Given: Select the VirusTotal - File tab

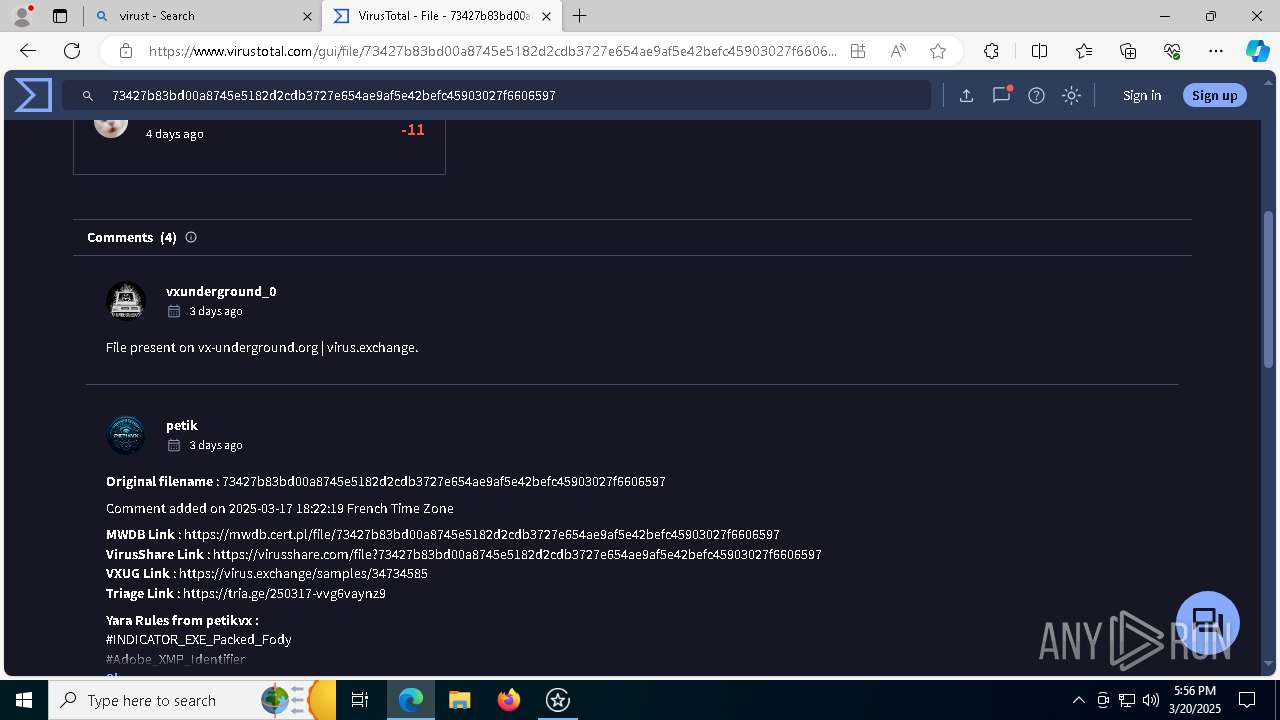Looking at the screenshot, I should coord(440,16).
